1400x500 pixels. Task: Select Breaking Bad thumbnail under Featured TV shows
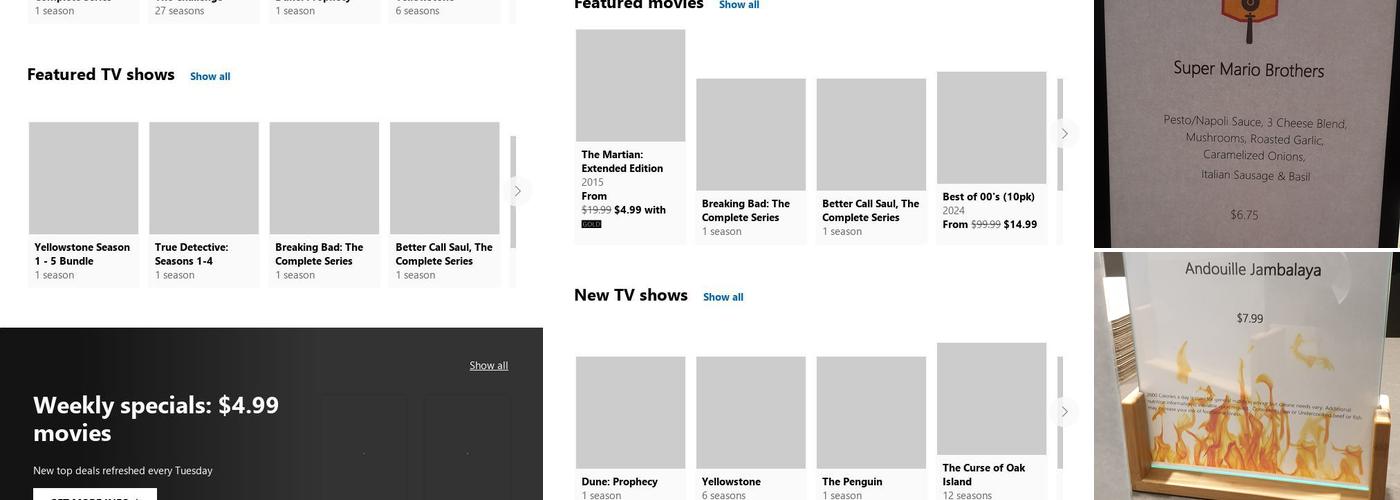pos(324,178)
